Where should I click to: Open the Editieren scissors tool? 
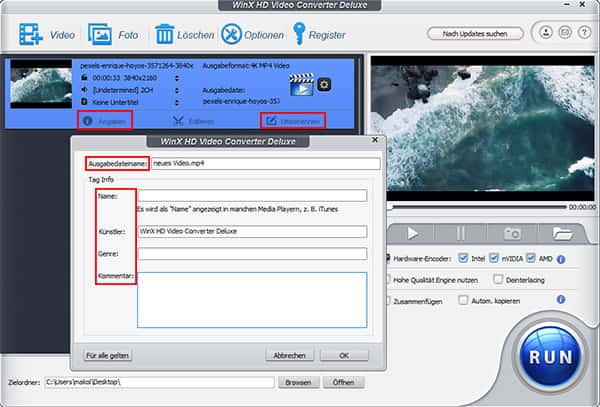coord(193,121)
